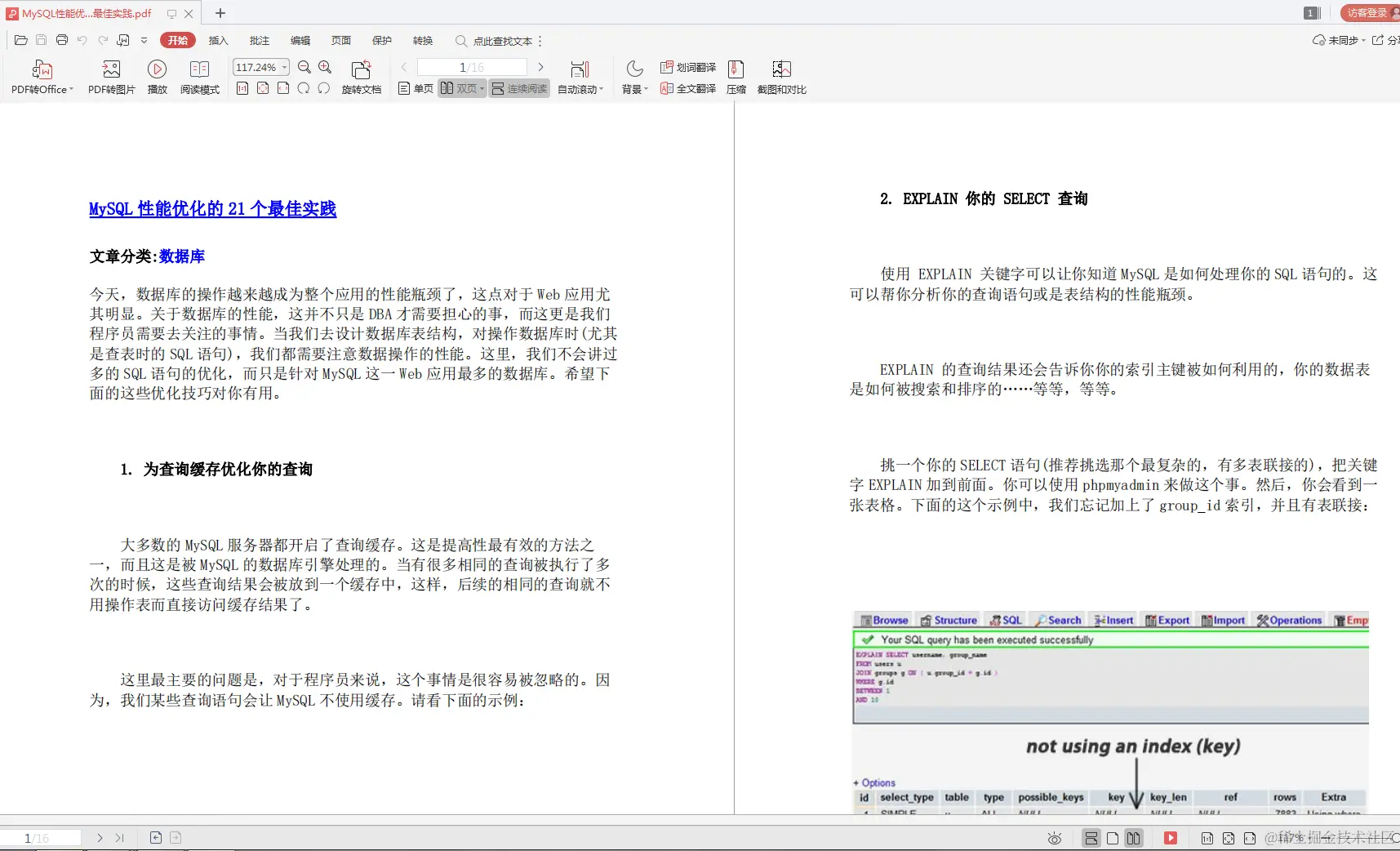Open the 截图和对比 screenshot tool
The width and height of the screenshot is (1400, 851).
click(x=781, y=76)
